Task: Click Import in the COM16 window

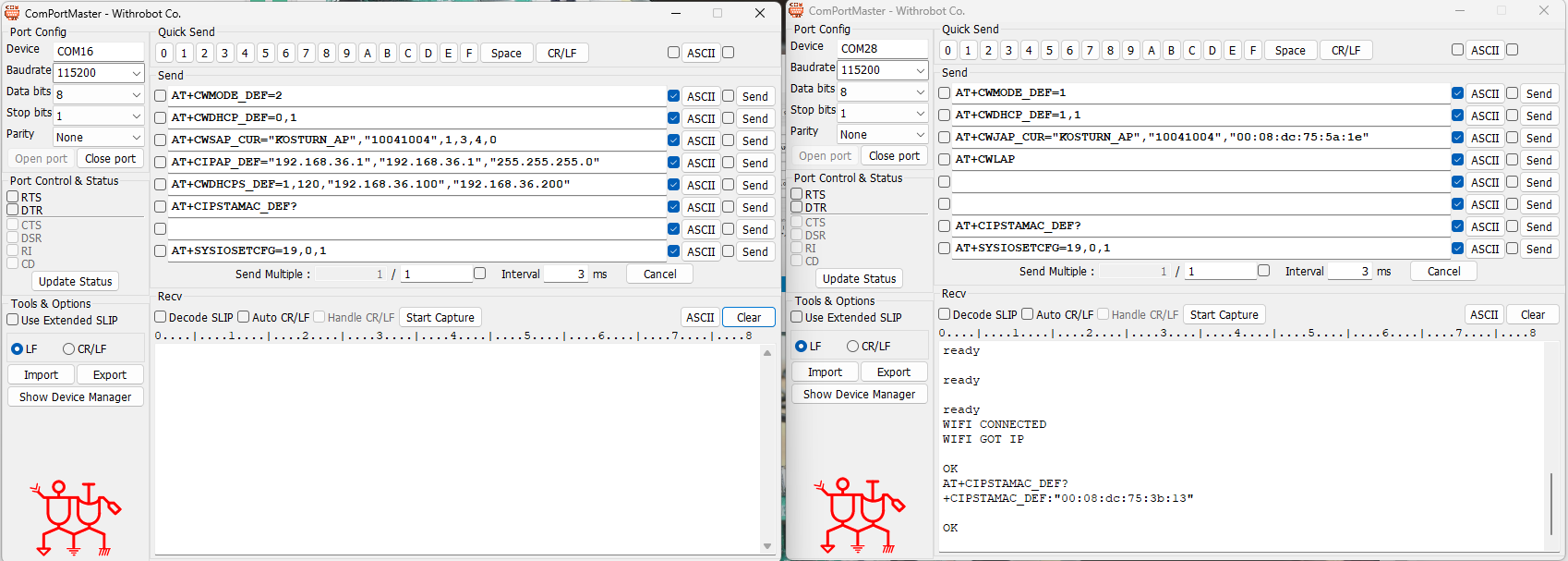Action: tap(41, 375)
